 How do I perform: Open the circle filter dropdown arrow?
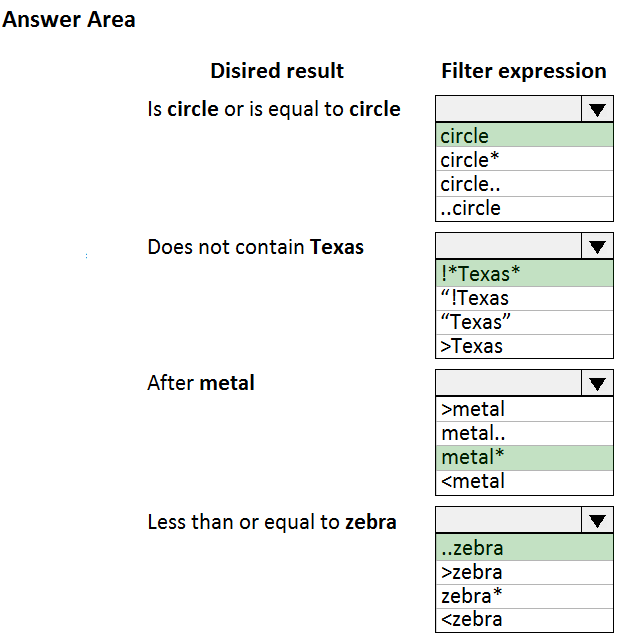597,109
